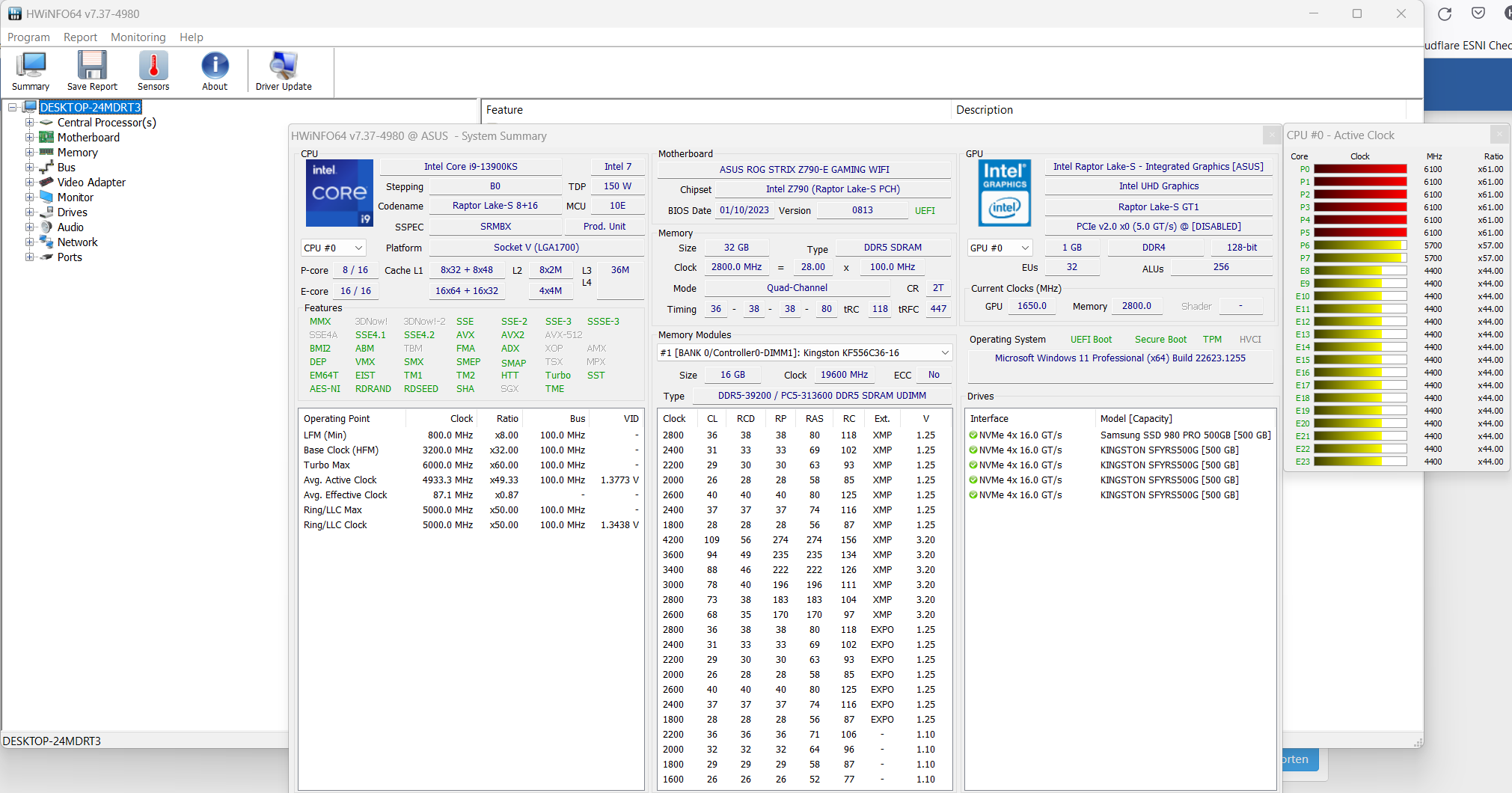
Task: Close the System Summary panel
Action: click(1271, 135)
